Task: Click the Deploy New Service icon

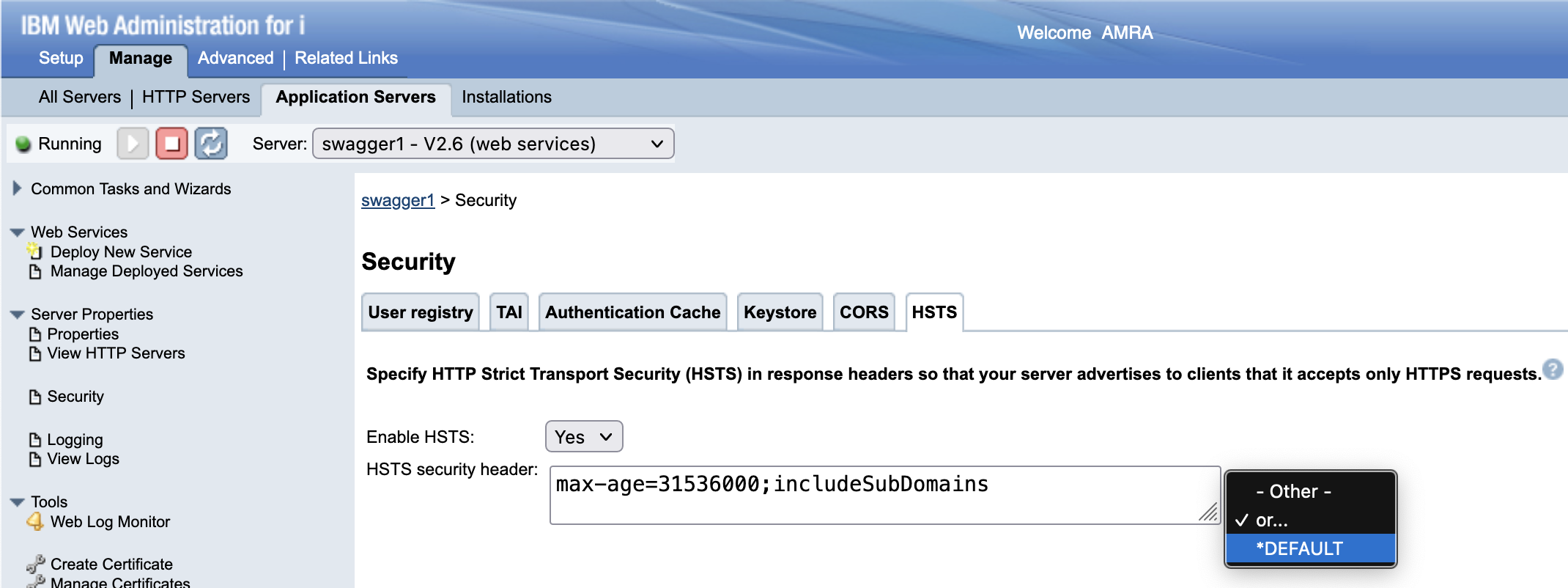Action: point(35,251)
